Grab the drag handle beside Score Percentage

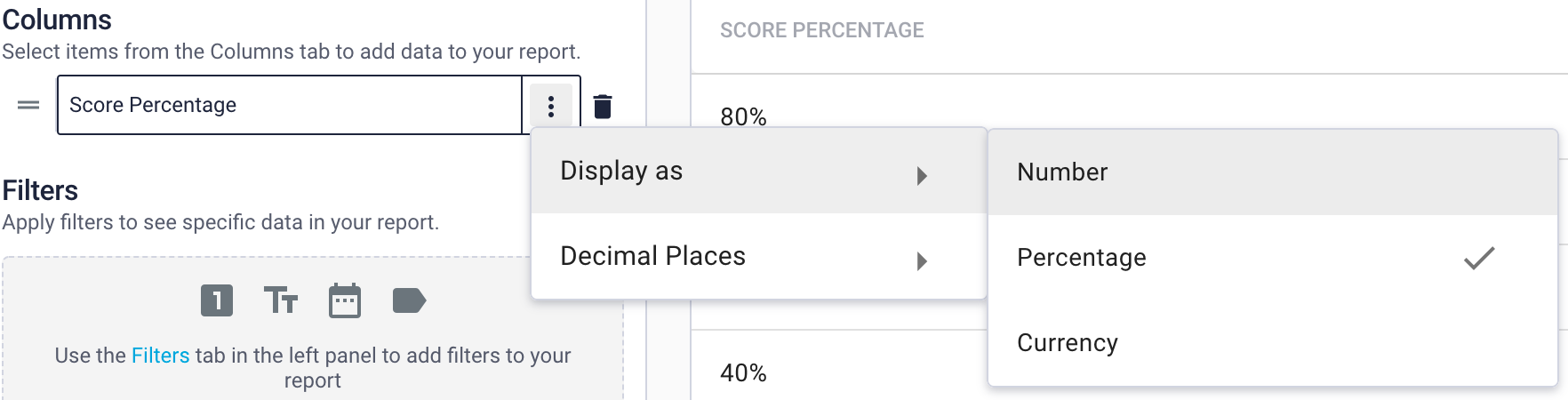[x=28, y=105]
